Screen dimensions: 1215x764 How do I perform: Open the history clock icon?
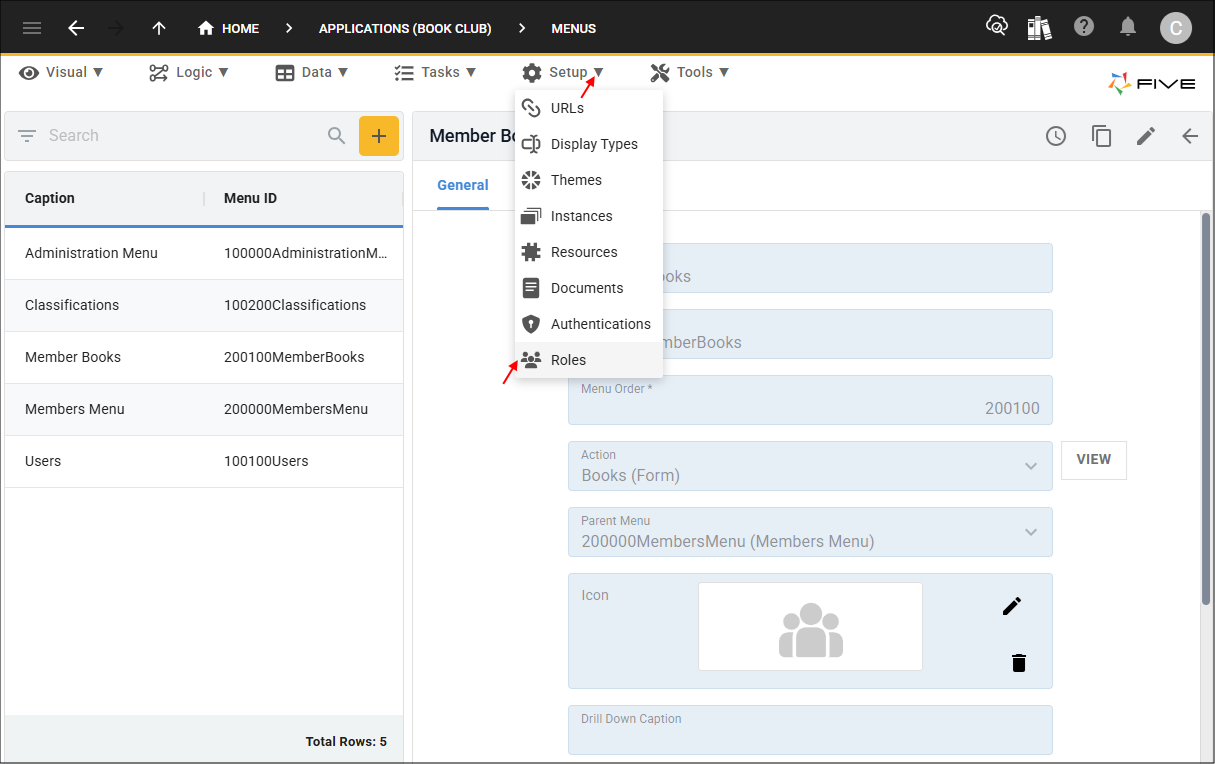click(x=1056, y=136)
